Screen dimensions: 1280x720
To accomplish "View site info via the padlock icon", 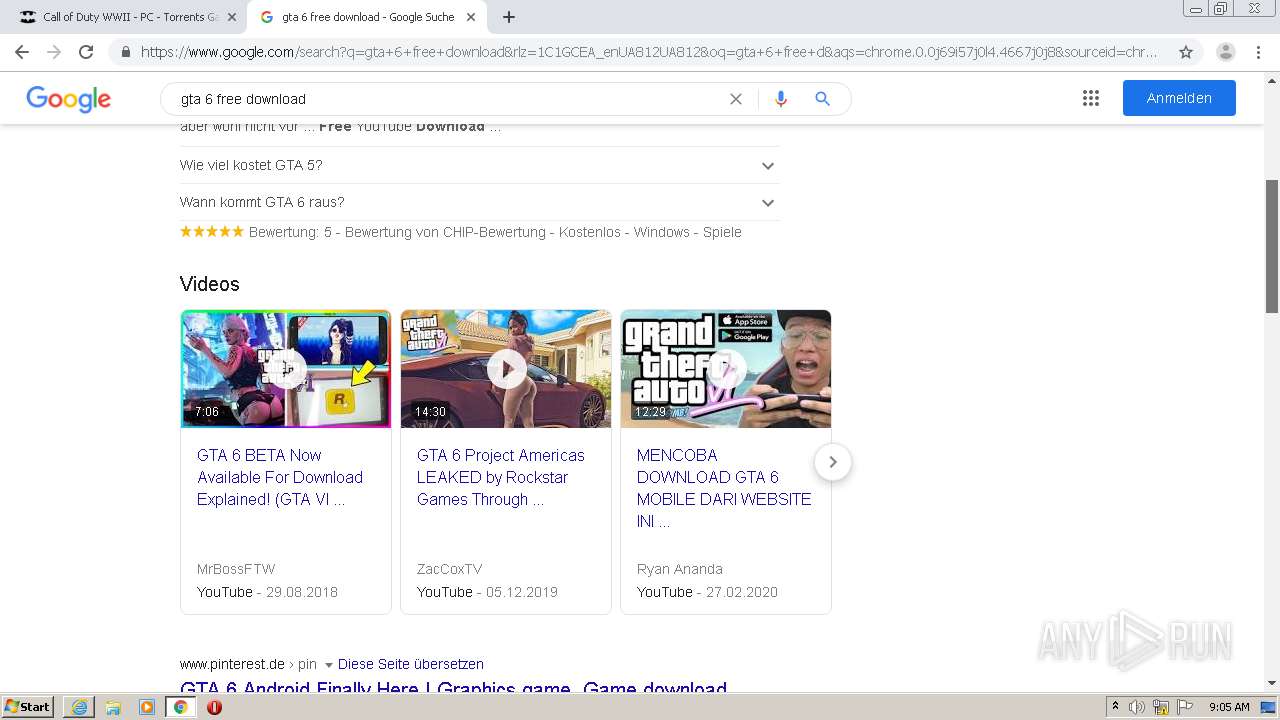I will pos(126,52).
